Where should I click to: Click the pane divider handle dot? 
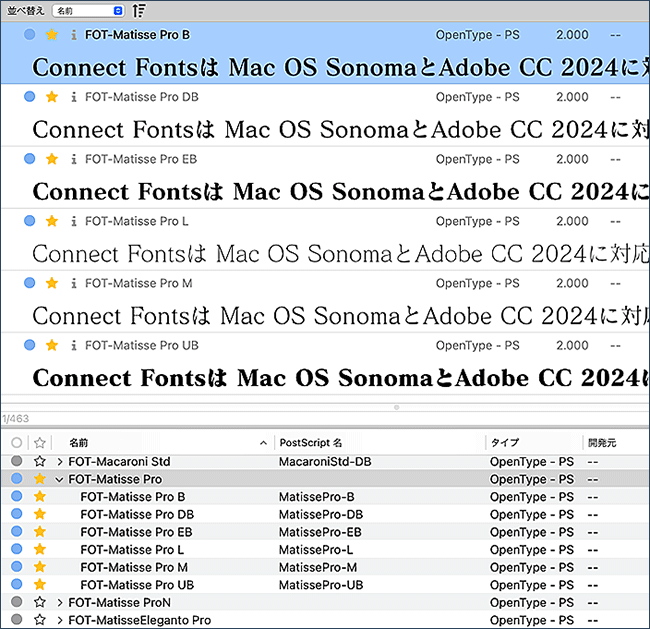point(396,408)
